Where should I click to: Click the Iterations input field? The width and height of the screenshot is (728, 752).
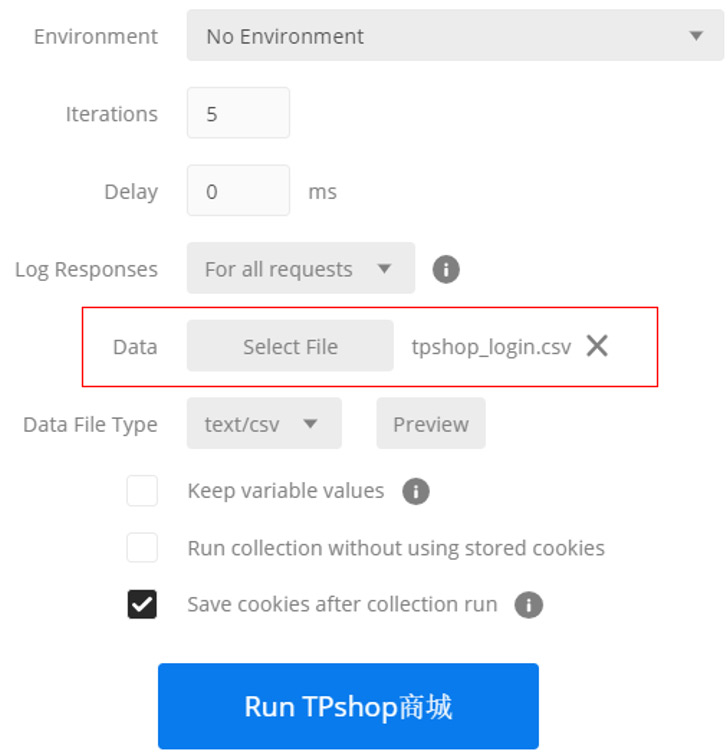click(x=238, y=113)
